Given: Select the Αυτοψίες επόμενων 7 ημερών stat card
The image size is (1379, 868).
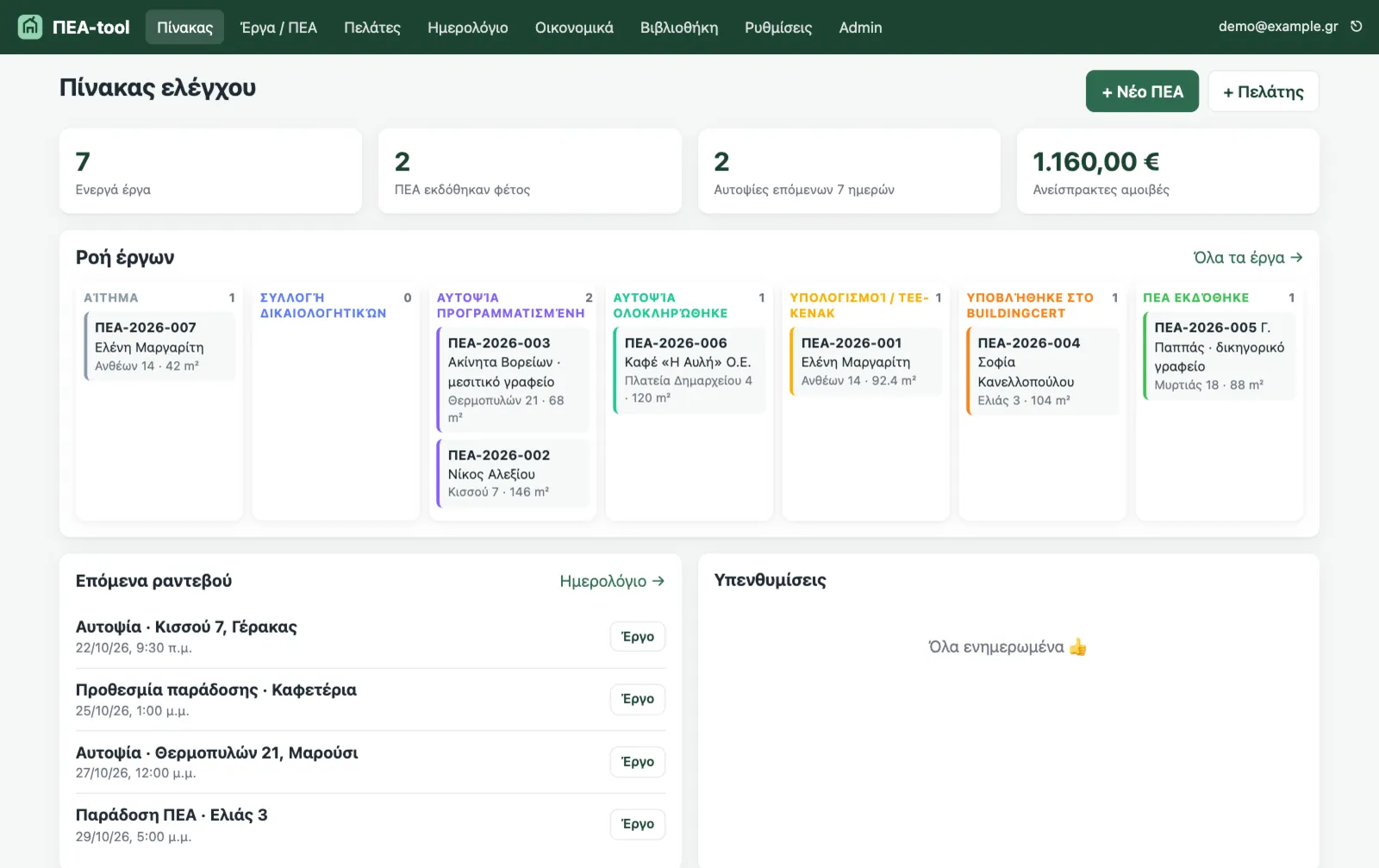Looking at the screenshot, I should pyautogui.click(x=849, y=171).
